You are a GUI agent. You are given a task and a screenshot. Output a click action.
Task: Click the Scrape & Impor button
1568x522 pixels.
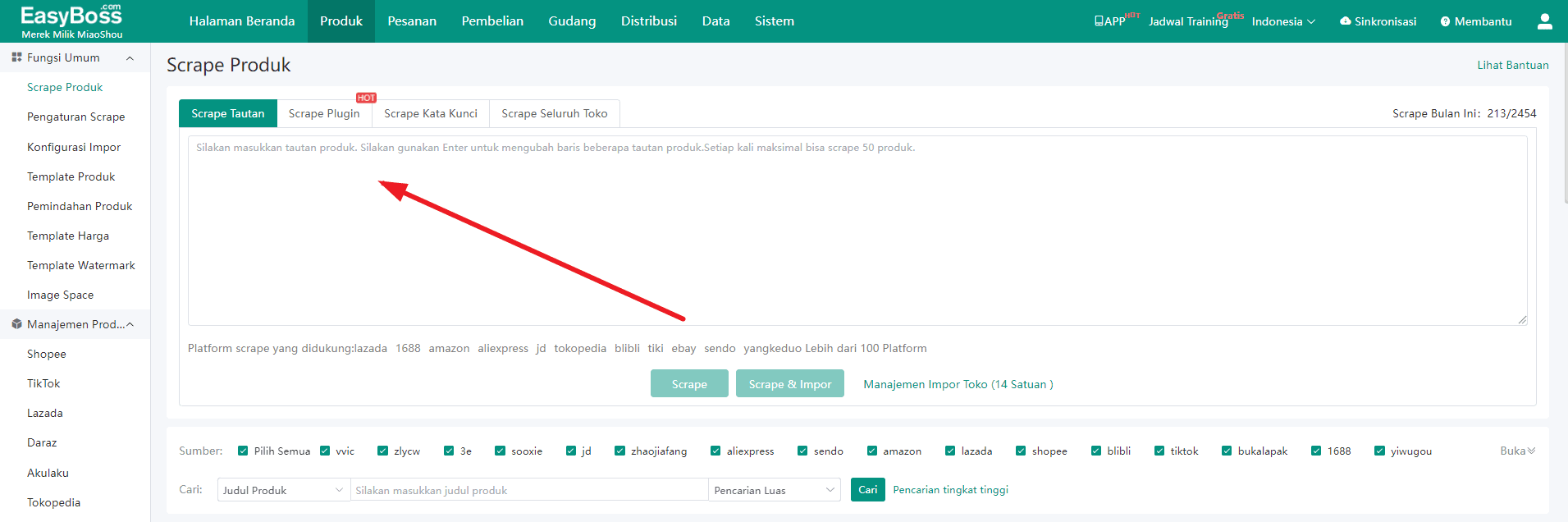click(790, 383)
